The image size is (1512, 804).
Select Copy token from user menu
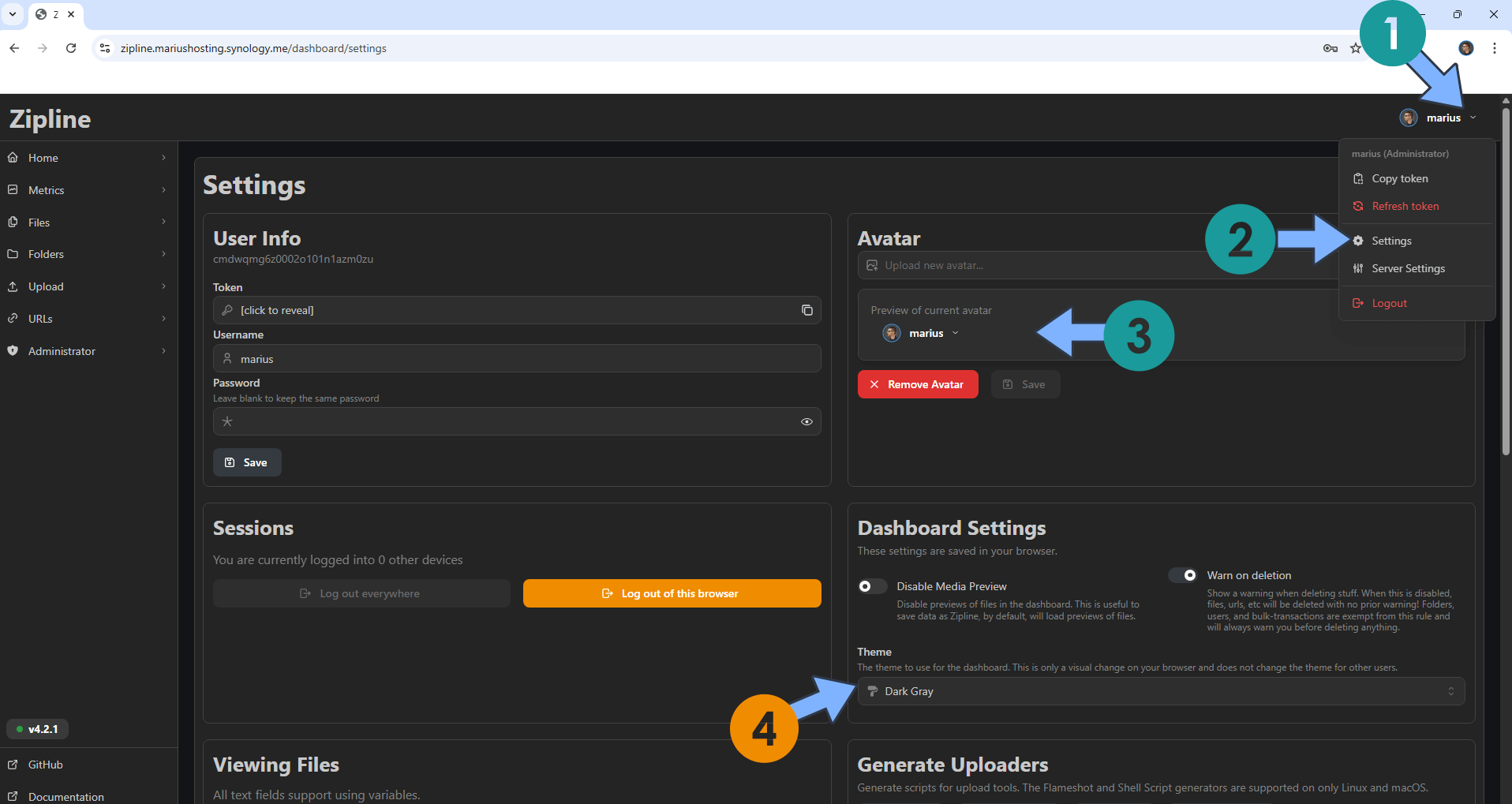[1417, 179]
